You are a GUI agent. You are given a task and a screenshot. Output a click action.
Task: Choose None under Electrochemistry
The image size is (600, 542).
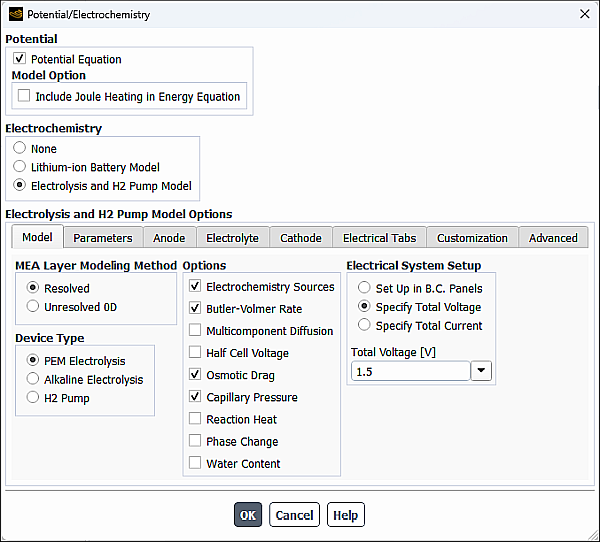tap(20, 148)
